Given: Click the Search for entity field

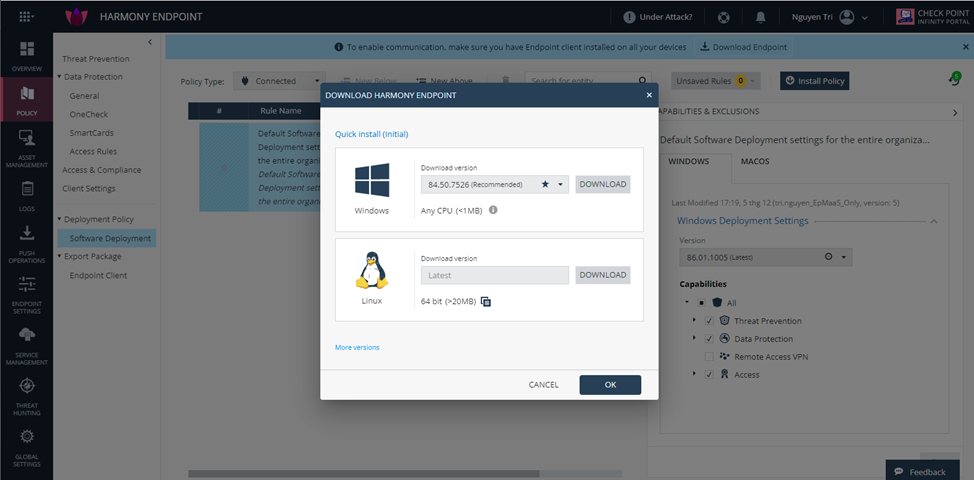Looking at the screenshot, I should tap(588, 81).
